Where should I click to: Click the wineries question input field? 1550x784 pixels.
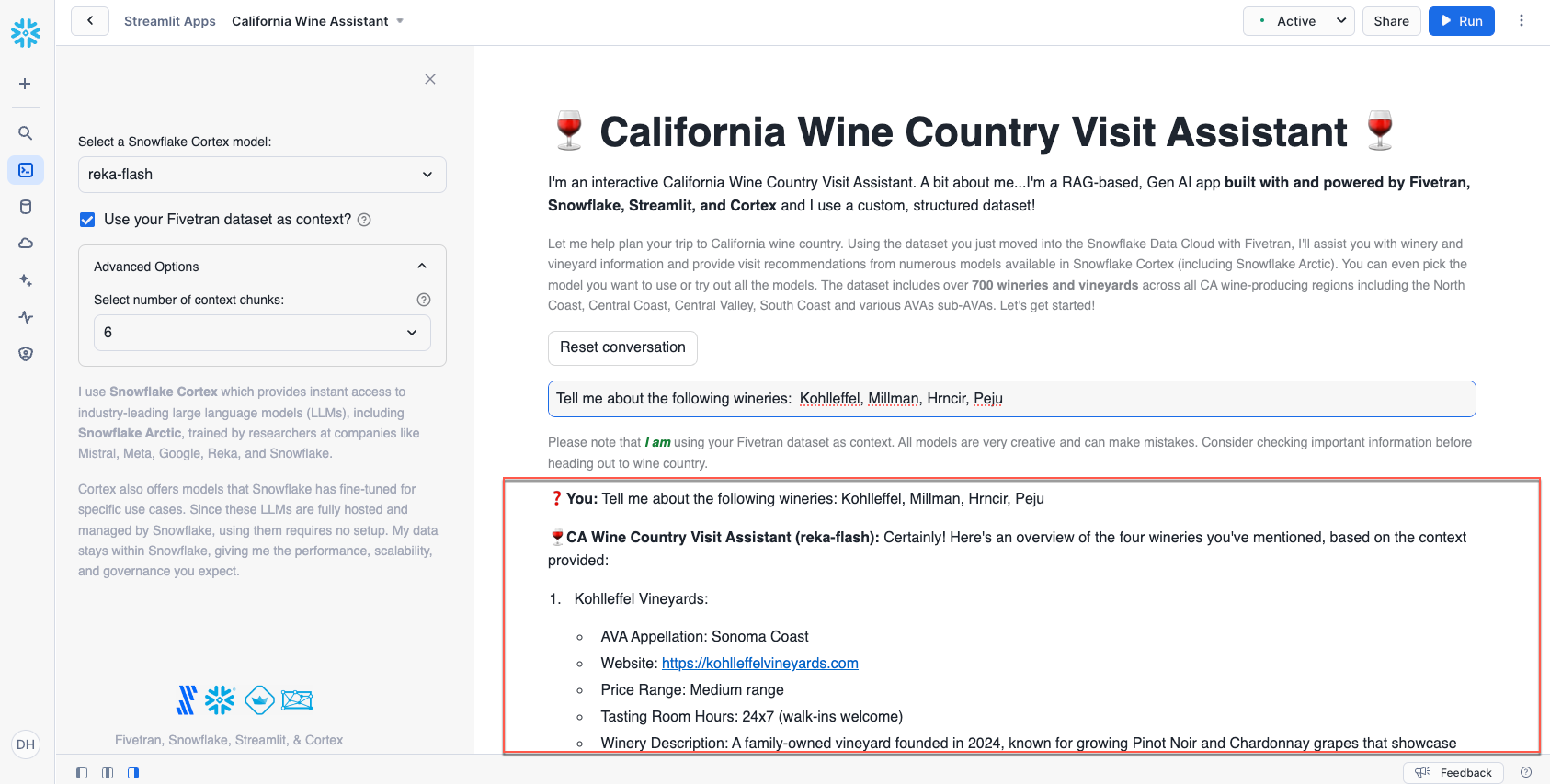pos(1011,399)
